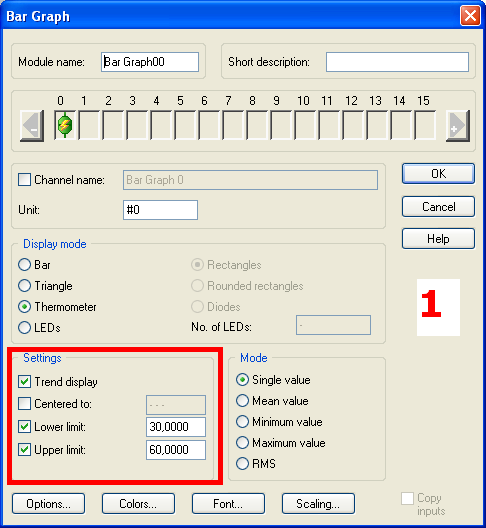Click the Lower limit value field

[x=176, y=427]
